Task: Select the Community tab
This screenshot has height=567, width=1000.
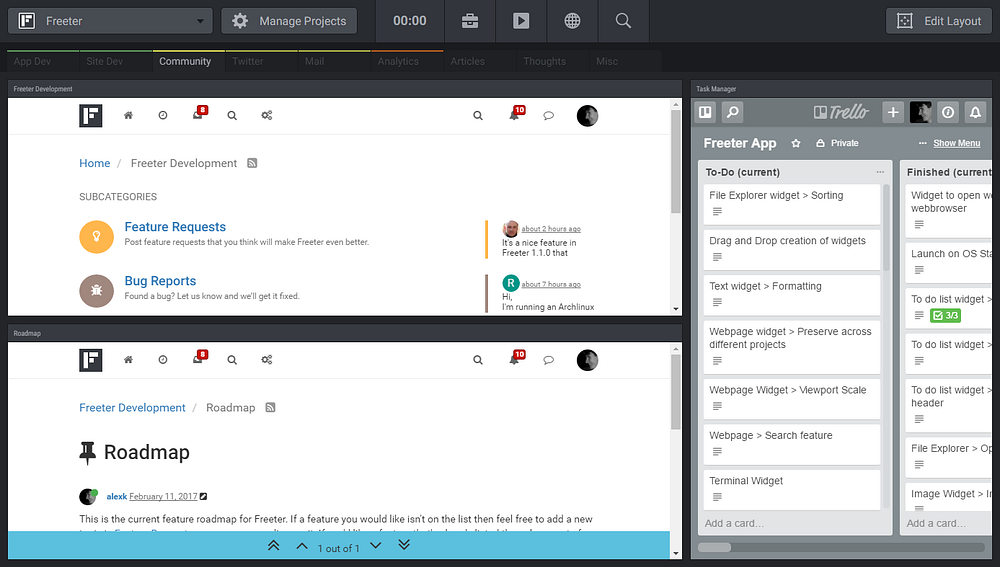Action: [x=188, y=61]
